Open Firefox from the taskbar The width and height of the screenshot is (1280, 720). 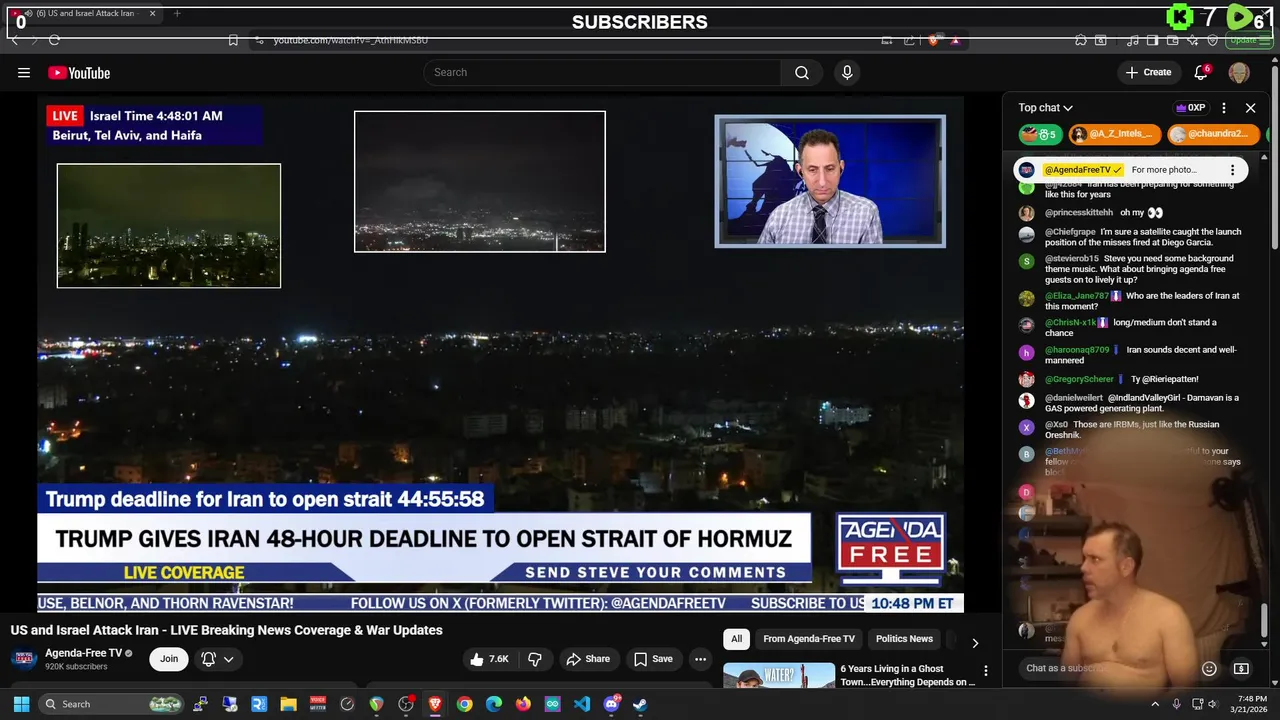[x=523, y=704]
